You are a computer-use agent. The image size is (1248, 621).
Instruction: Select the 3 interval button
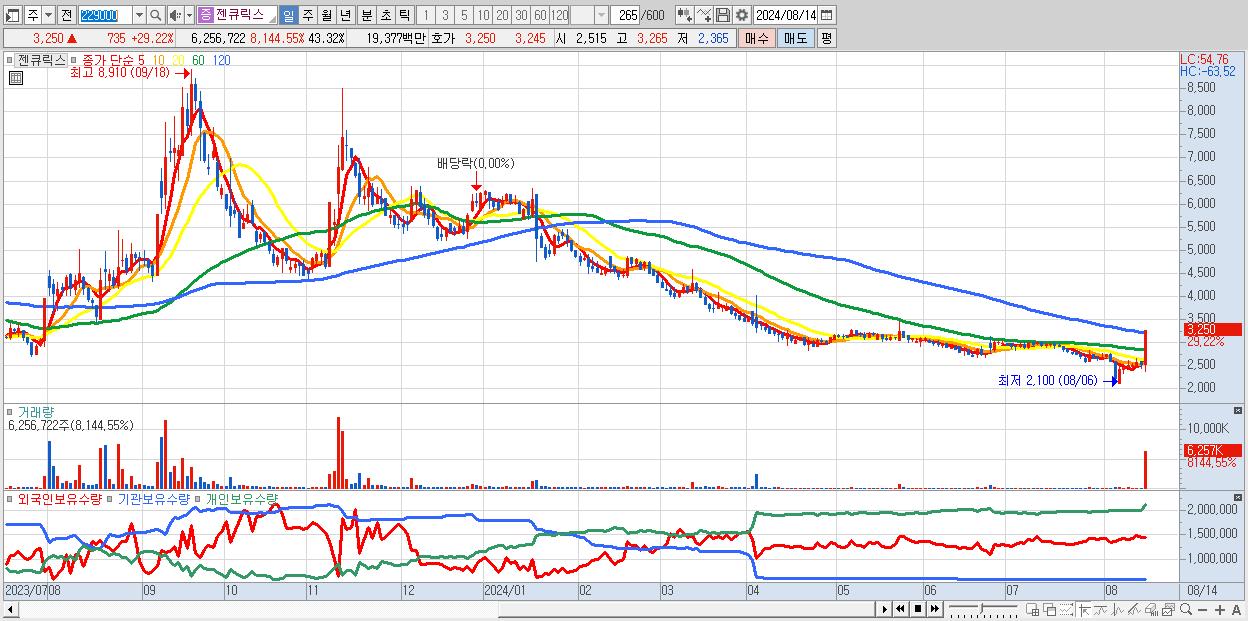coord(445,15)
